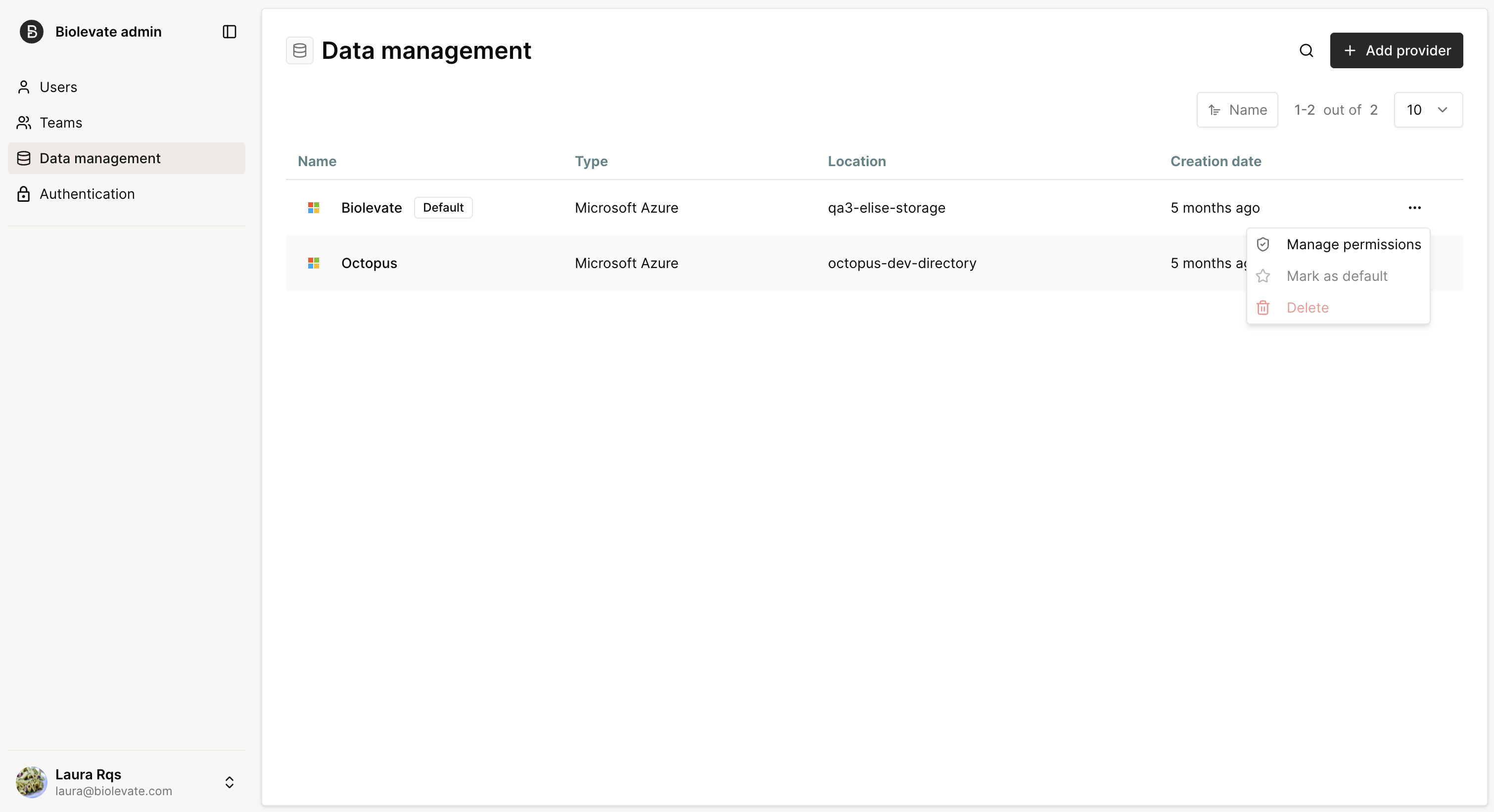The width and height of the screenshot is (1494, 812).
Task: Click the octopus-dev-directory location
Action: pyautogui.click(x=902, y=263)
